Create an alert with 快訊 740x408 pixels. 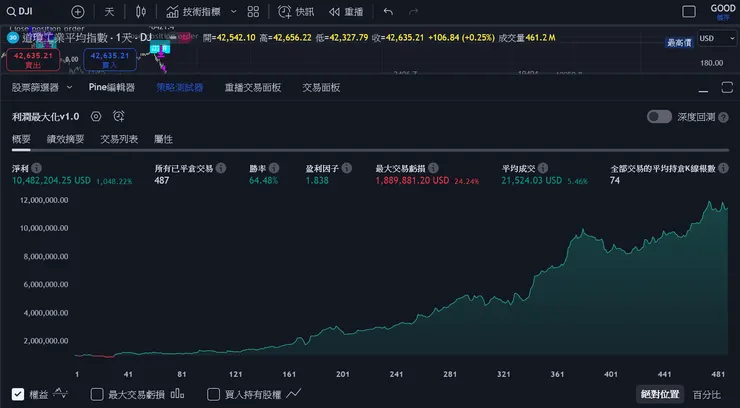click(296, 12)
